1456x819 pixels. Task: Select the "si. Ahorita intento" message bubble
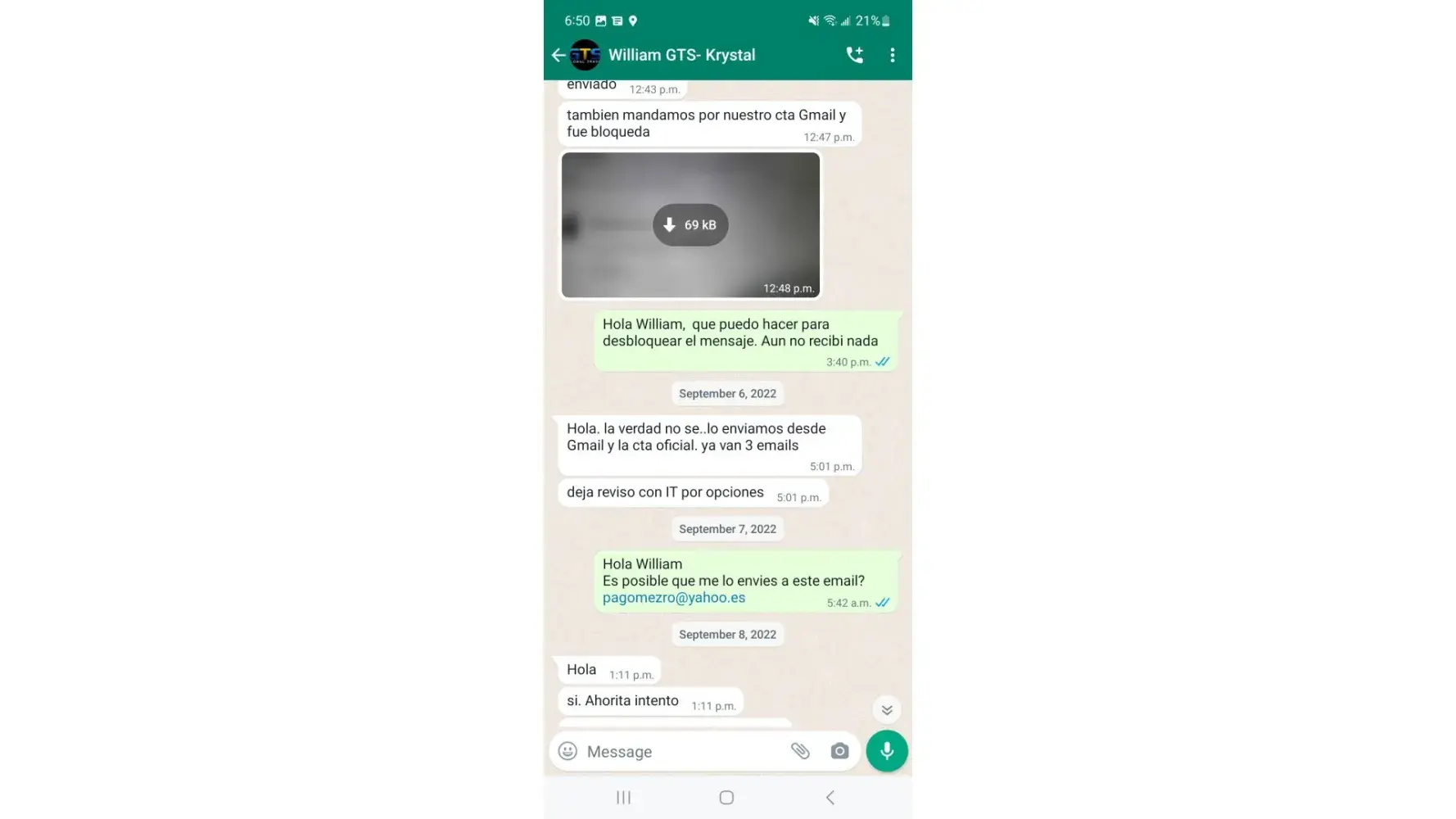650,702
